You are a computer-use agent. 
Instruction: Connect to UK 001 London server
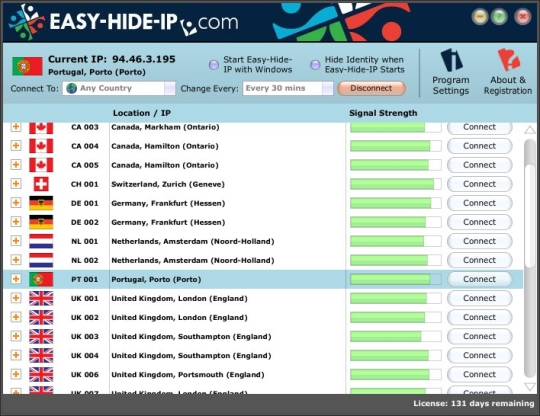coord(479,298)
